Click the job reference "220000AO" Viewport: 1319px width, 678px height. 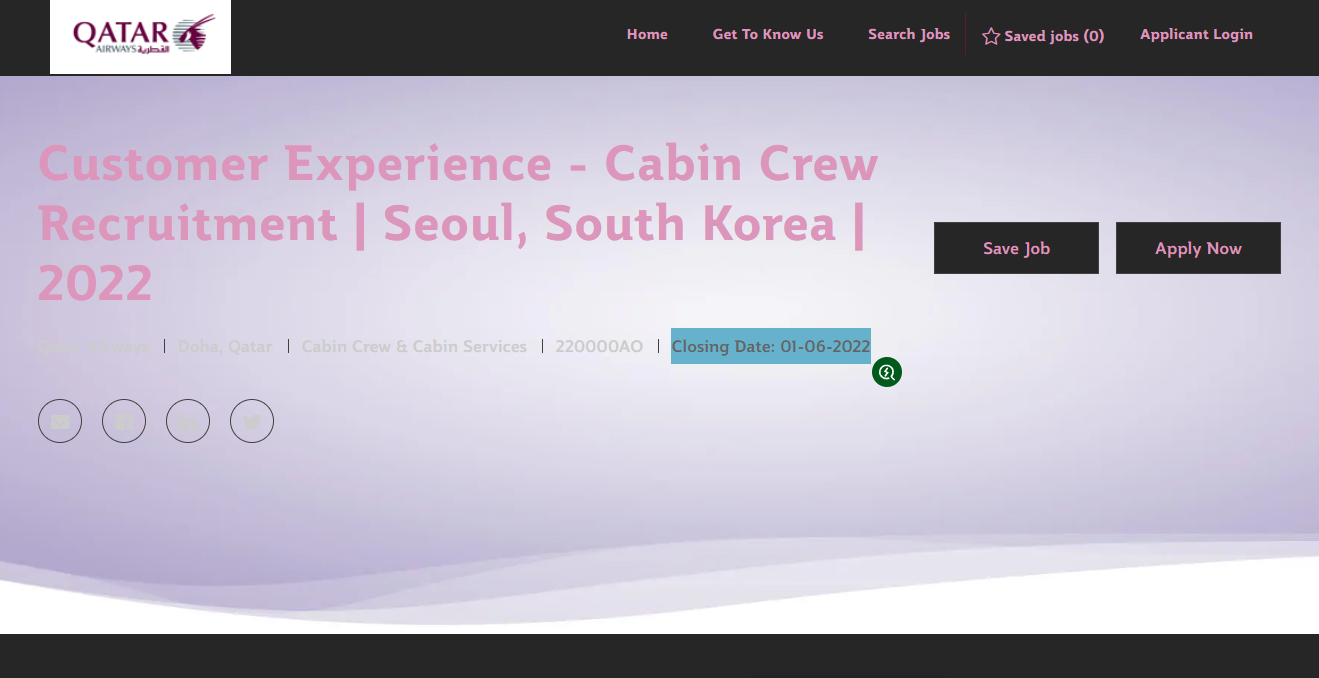(599, 347)
